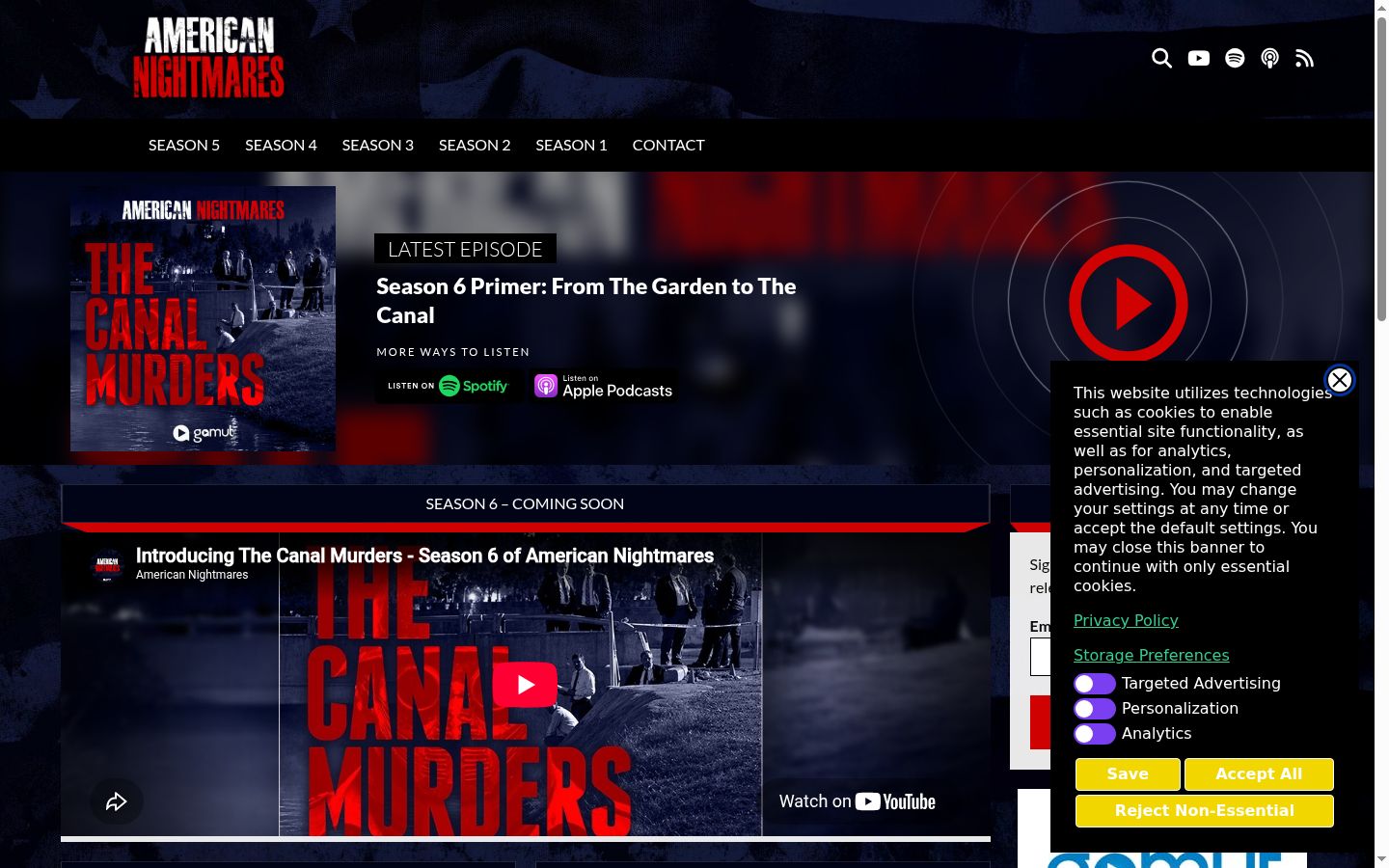Click Accept All cookies button

(1259, 774)
